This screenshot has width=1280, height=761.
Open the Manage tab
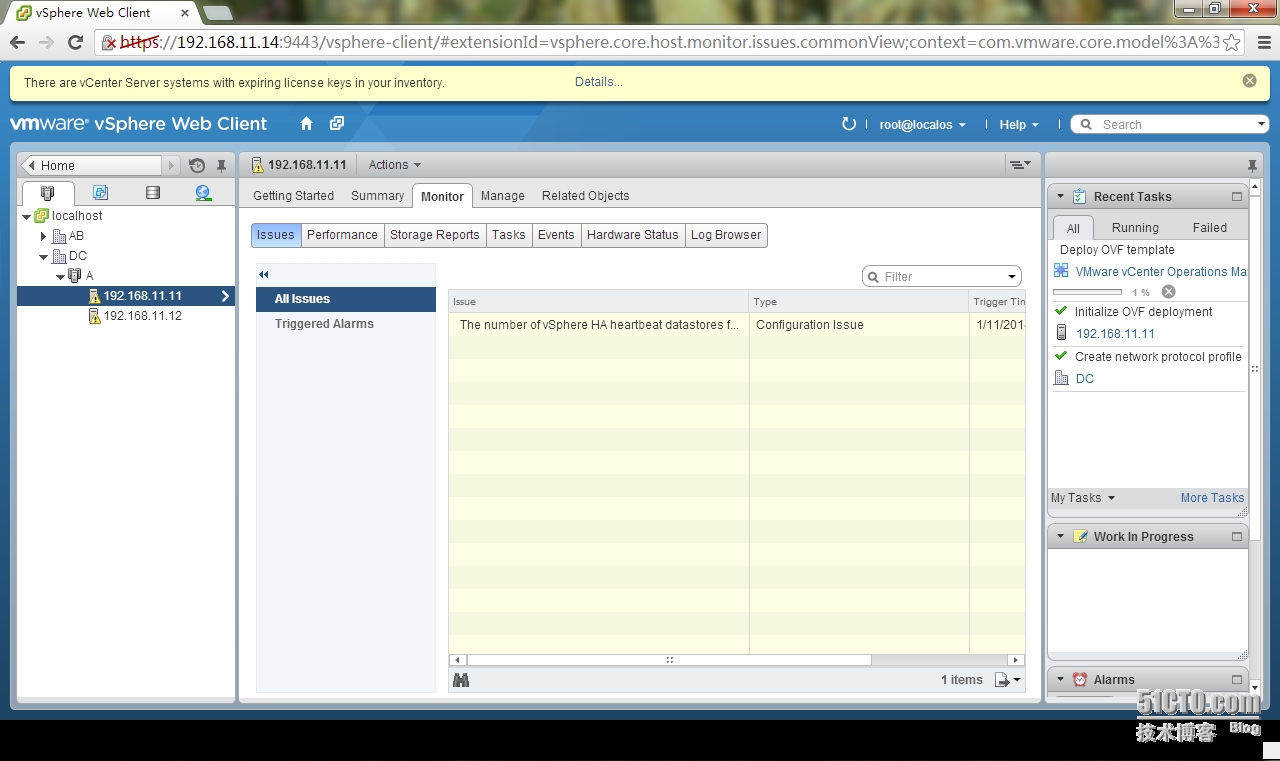tap(502, 196)
